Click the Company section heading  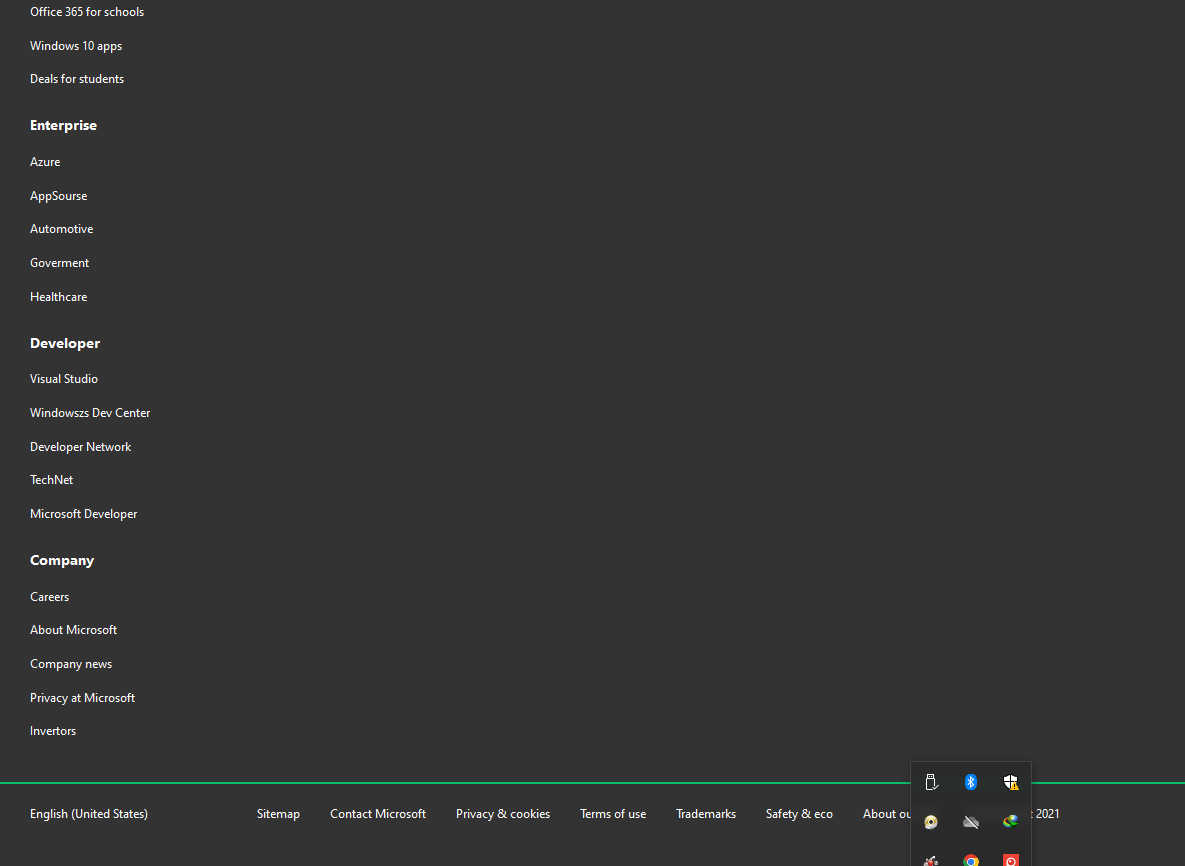coord(62,561)
